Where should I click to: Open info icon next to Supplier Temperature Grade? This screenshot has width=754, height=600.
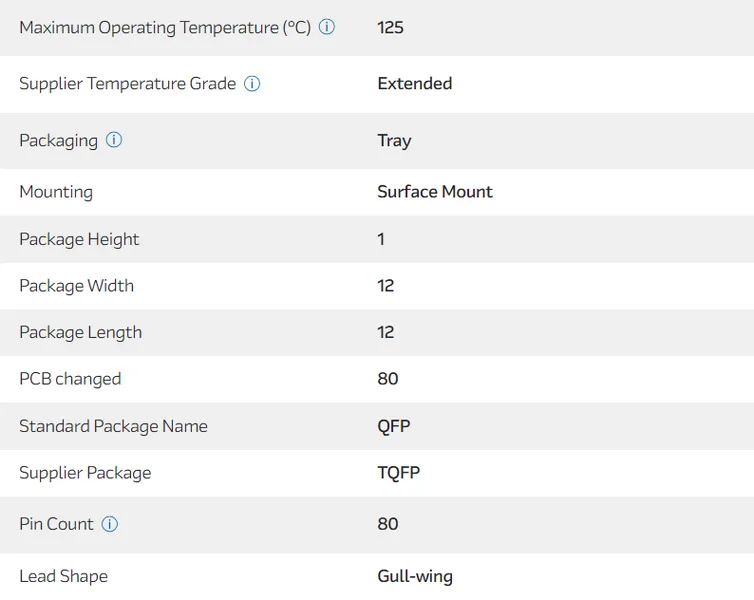tap(252, 84)
